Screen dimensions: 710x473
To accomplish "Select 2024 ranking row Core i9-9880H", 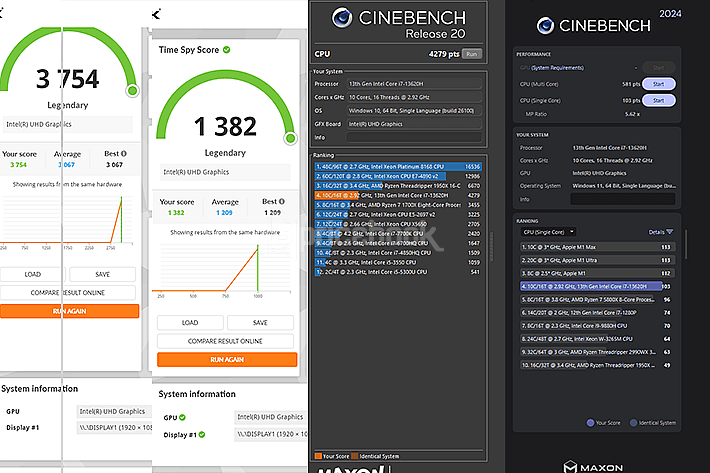I will pyautogui.click(x=598, y=325).
